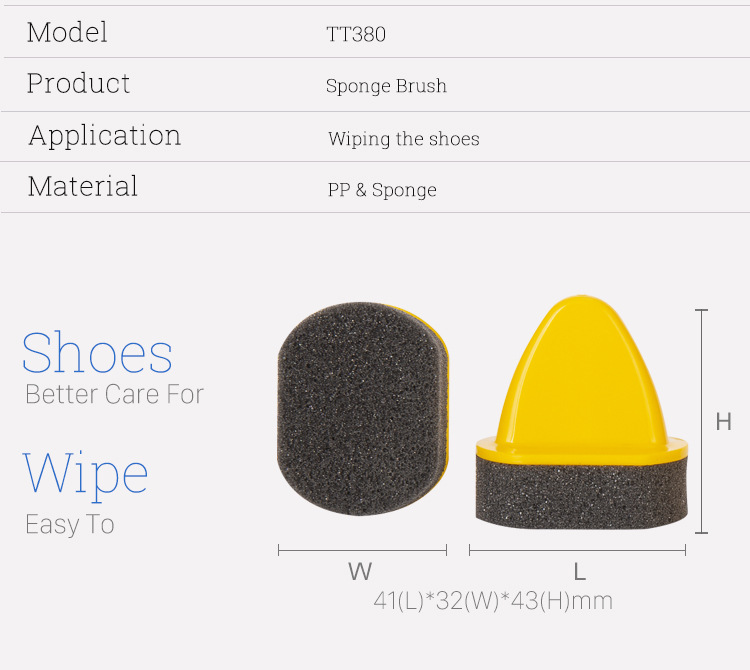
Task: Click the Material row label
Action: 83,186
